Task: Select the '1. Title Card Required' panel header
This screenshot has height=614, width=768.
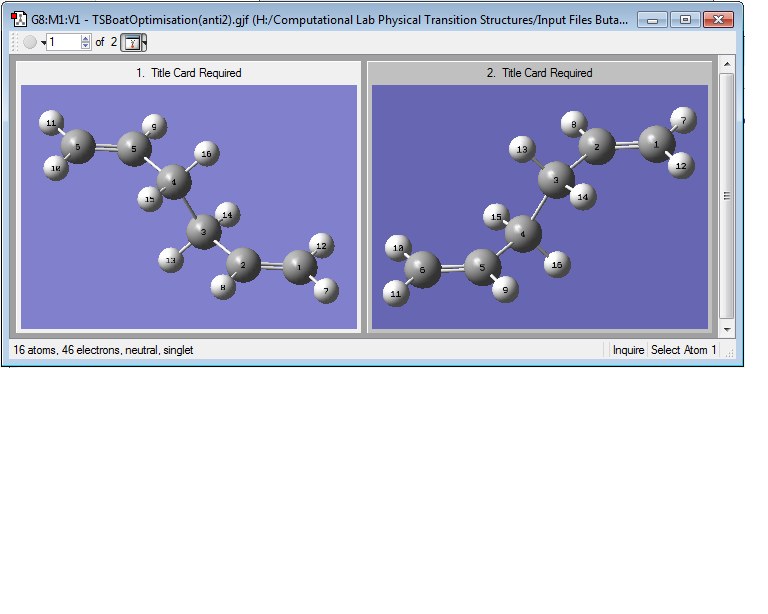Action: [189, 73]
